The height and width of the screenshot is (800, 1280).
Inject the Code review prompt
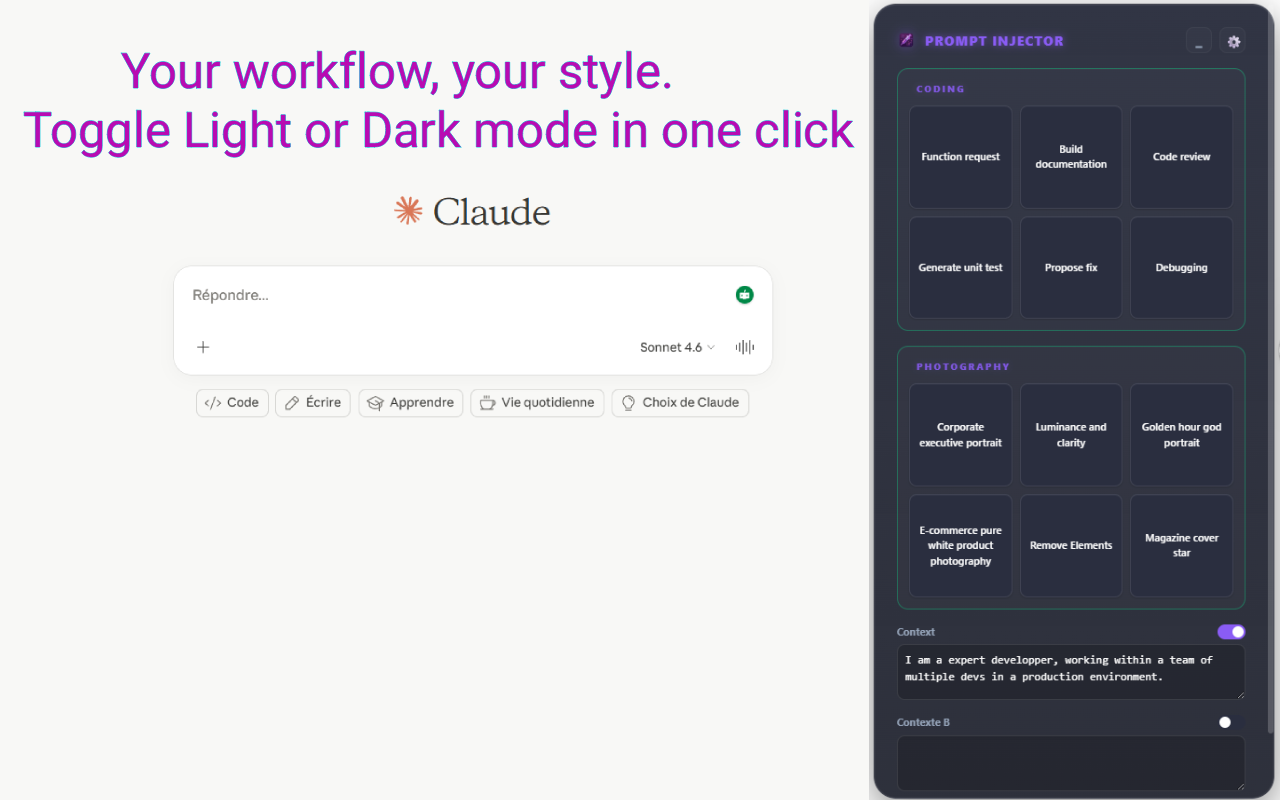point(1182,157)
